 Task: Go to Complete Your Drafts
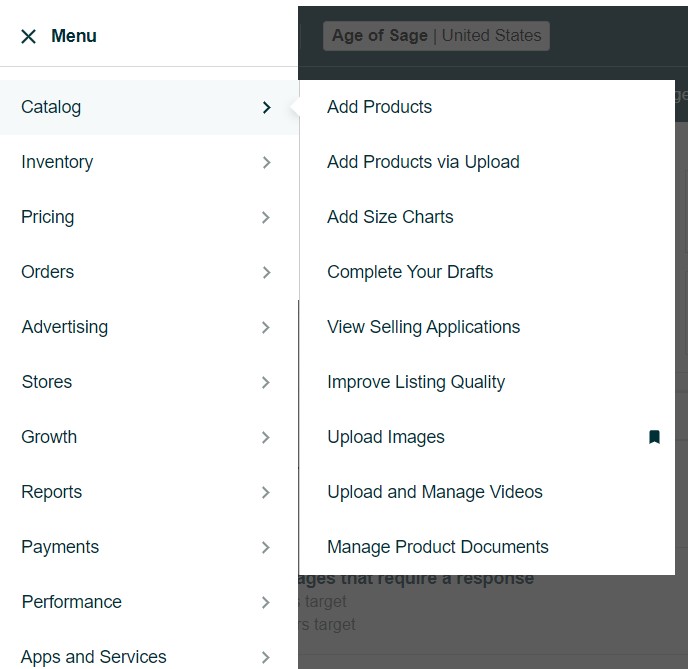point(487,272)
